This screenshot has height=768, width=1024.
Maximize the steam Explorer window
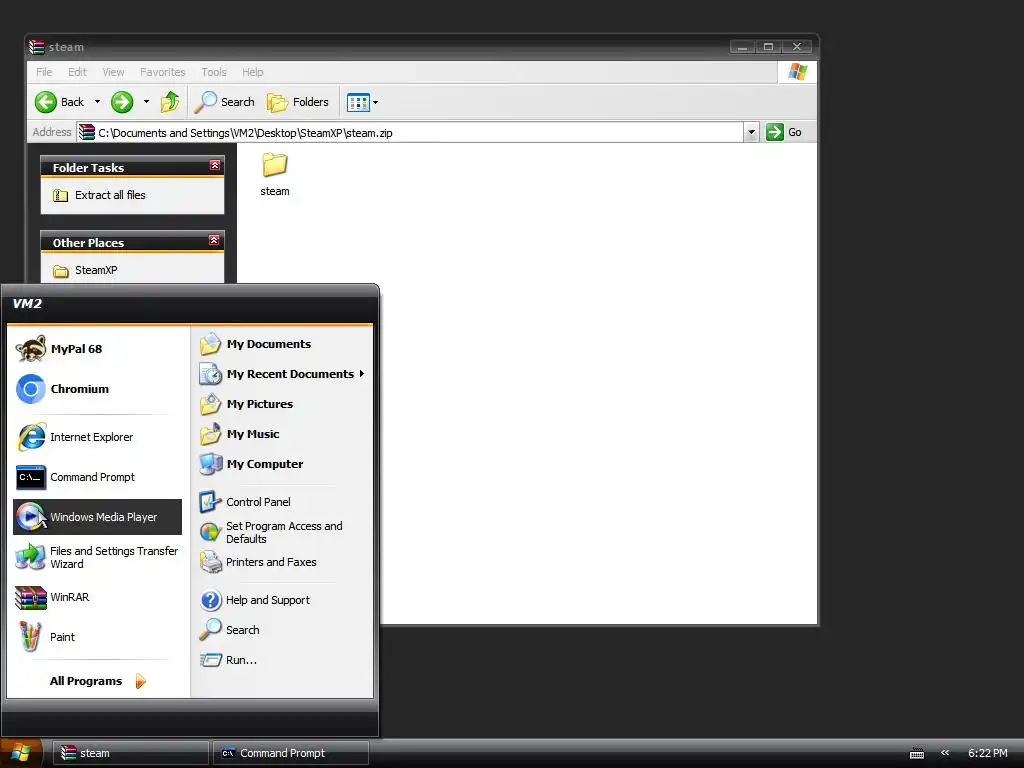tap(769, 46)
